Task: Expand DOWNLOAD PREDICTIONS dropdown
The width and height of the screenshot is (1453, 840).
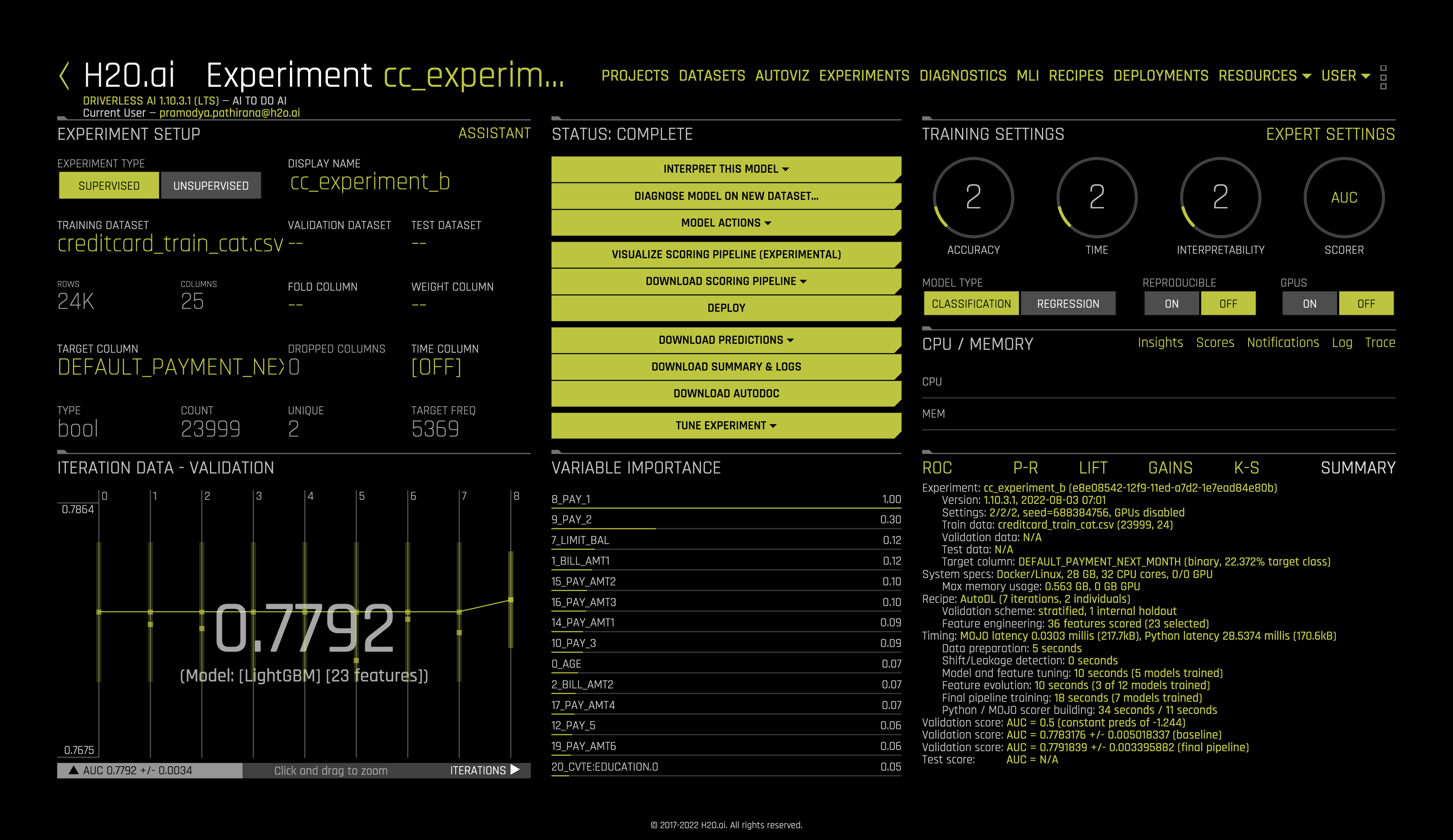Action: point(726,340)
